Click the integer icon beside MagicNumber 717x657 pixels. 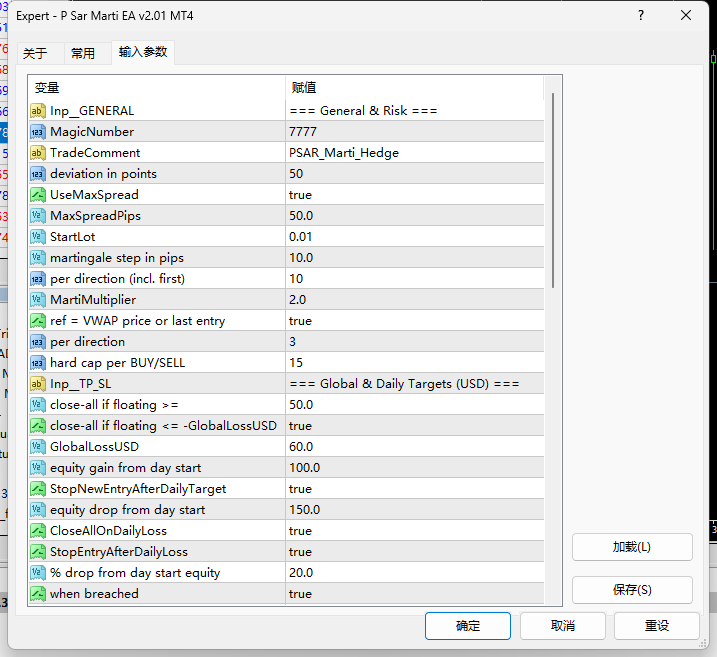pos(38,132)
